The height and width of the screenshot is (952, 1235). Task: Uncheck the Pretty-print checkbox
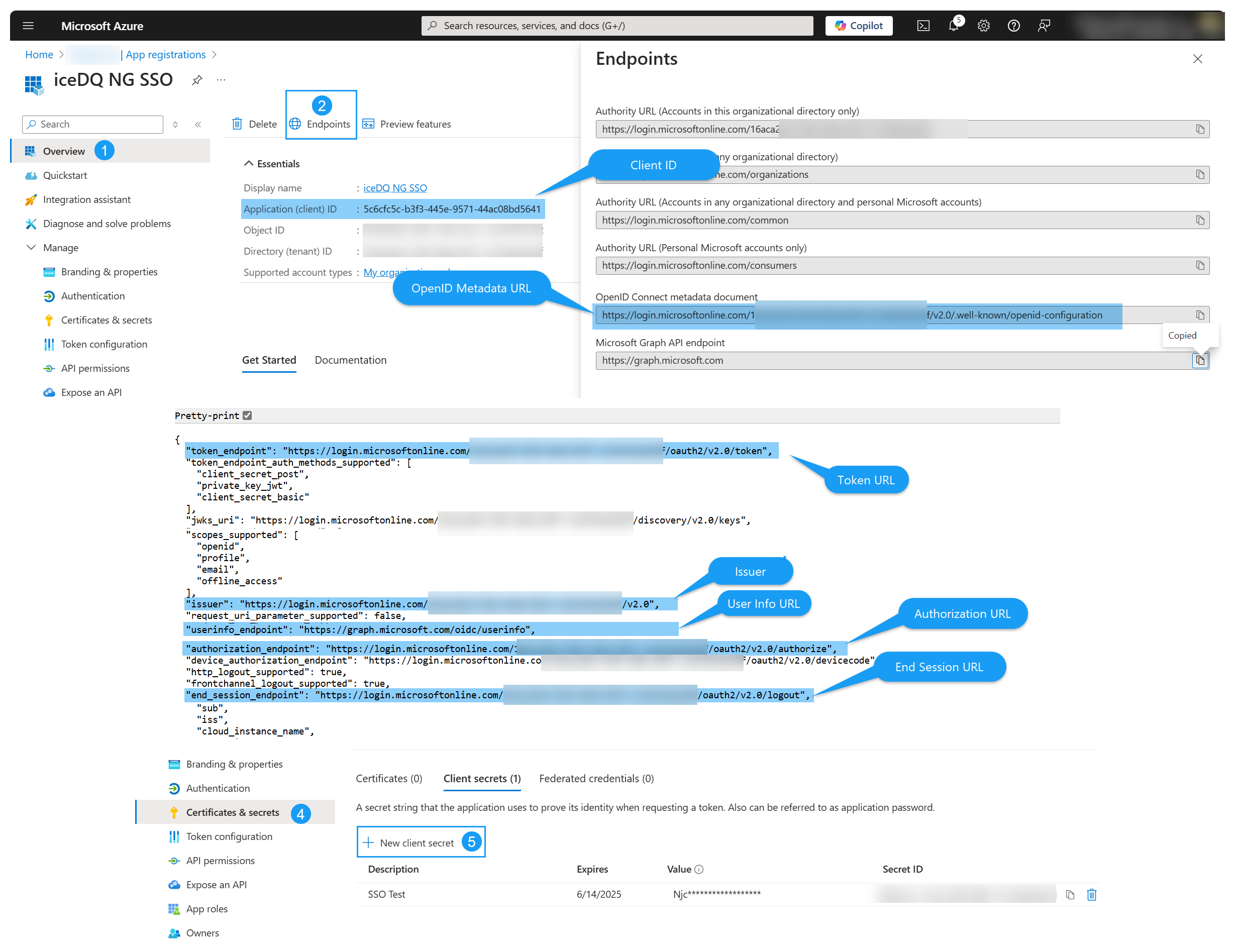pos(247,415)
